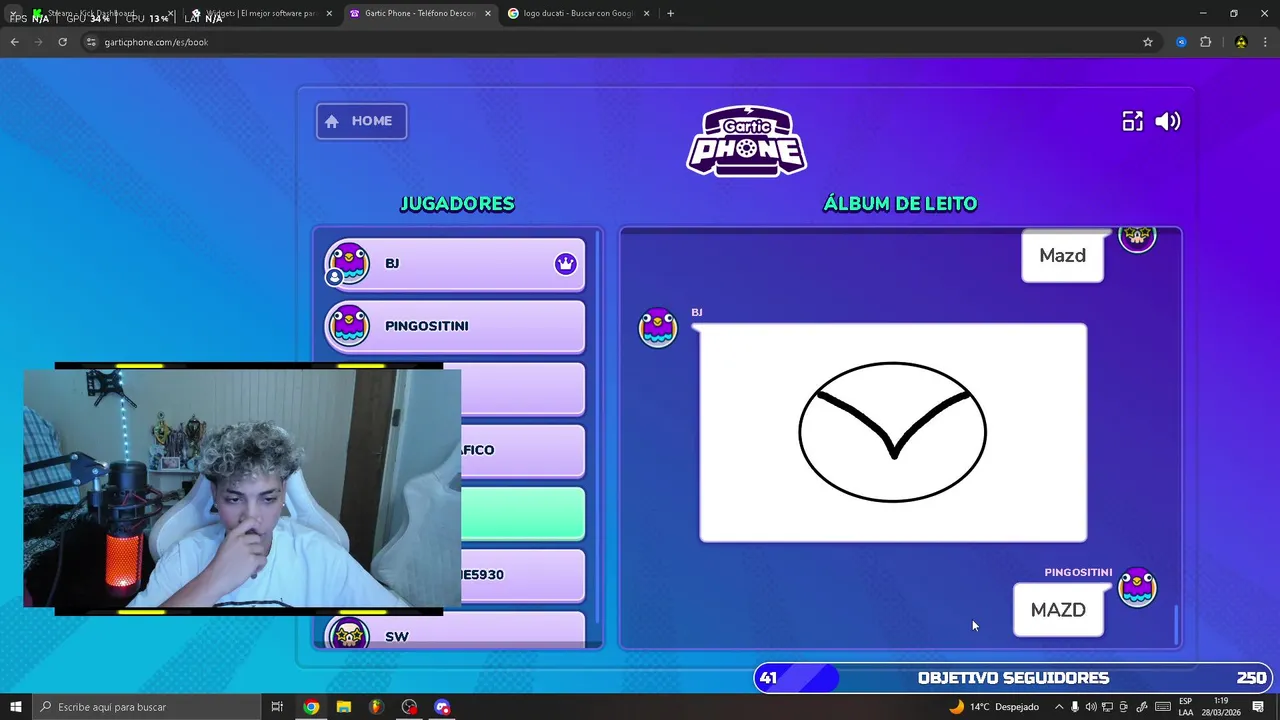Select player PINGOSITINI in players list
The width and height of the screenshot is (1280, 720).
coord(454,326)
